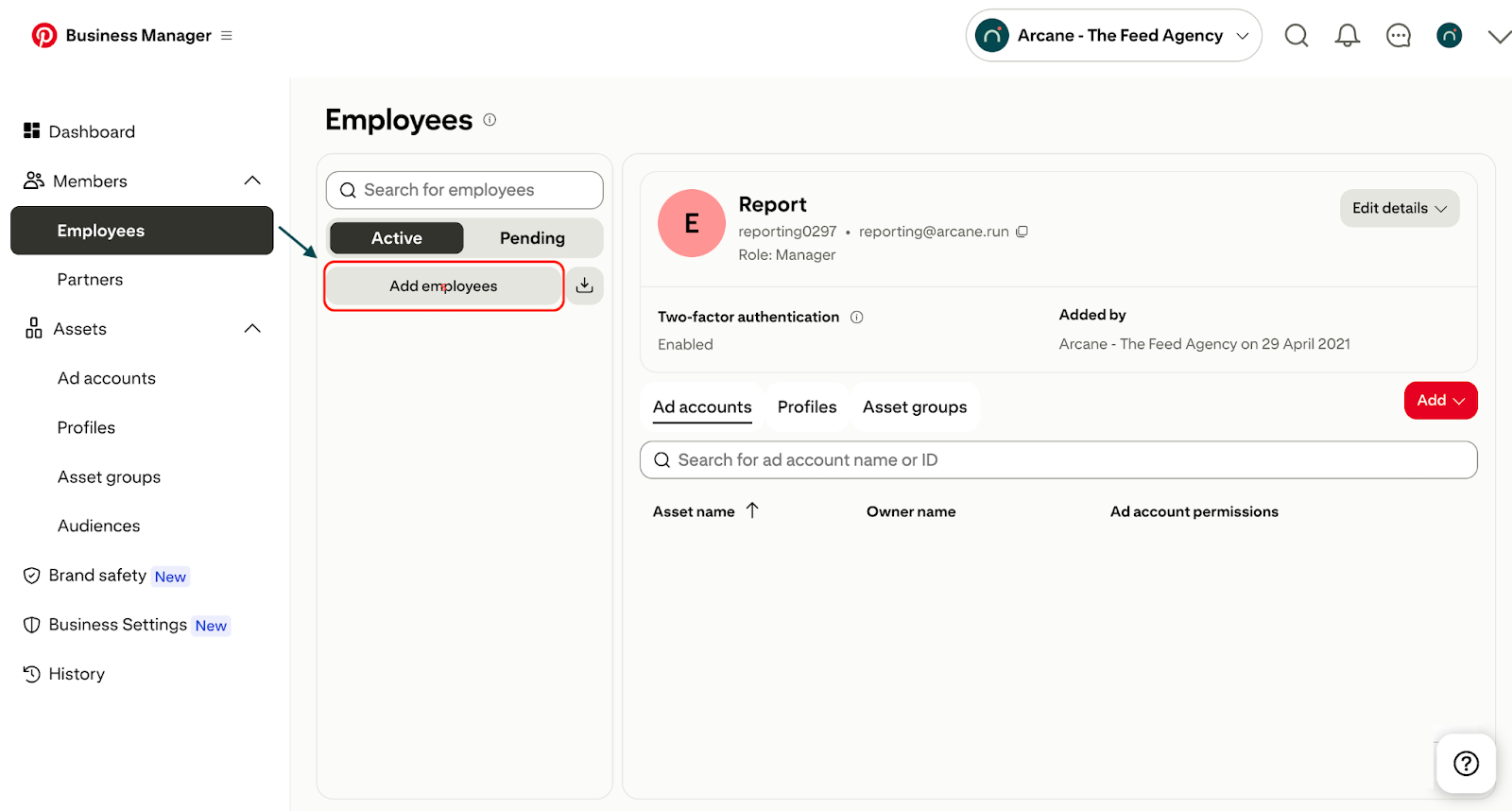
Task: Switch to the Profiles tab
Action: (806, 407)
